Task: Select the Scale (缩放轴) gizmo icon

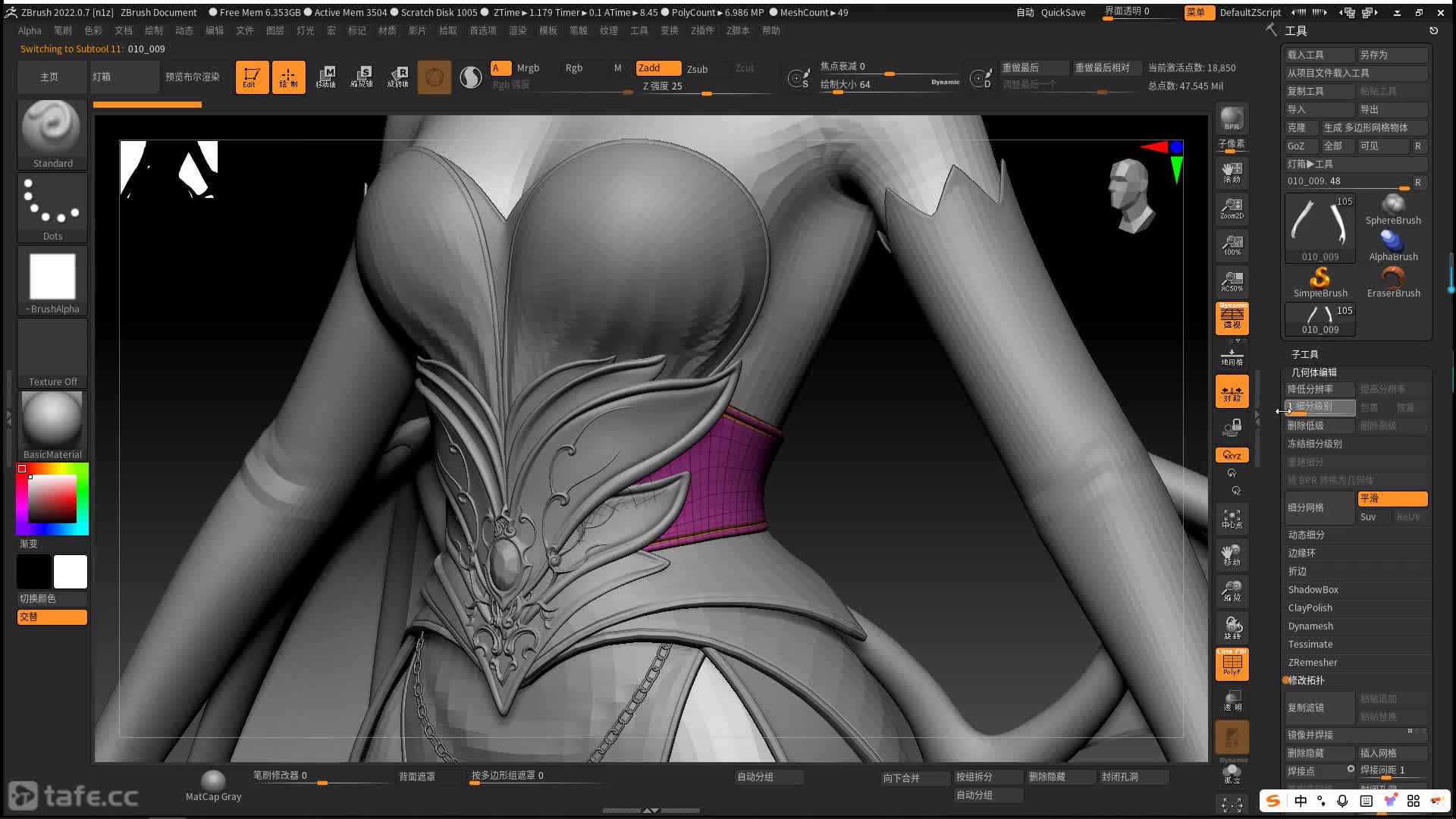Action: pos(362,77)
